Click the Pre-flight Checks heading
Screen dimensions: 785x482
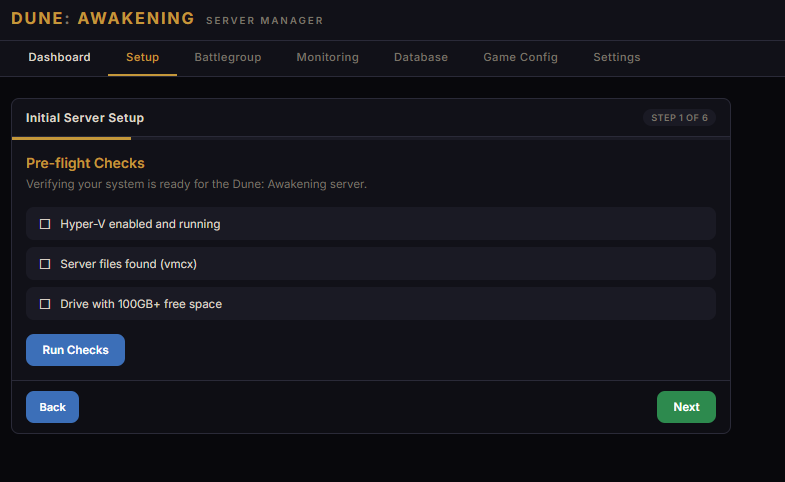(85, 163)
